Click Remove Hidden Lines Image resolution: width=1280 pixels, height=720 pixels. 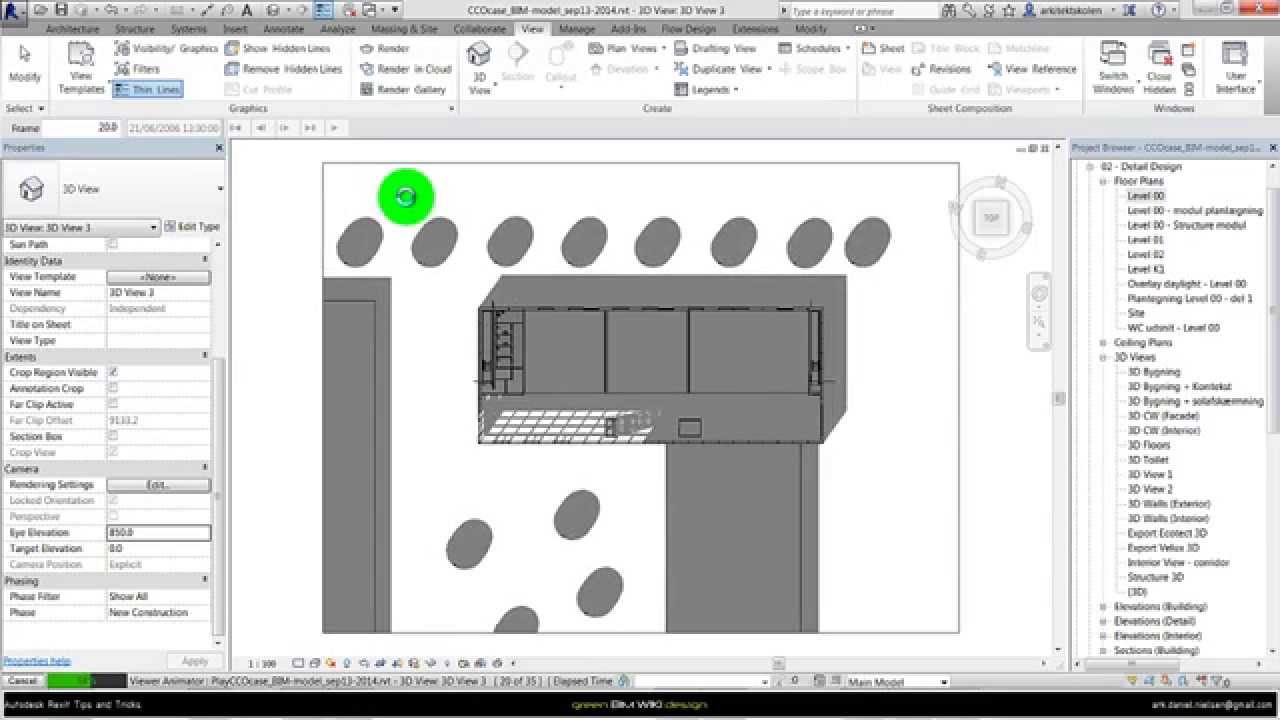click(282, 69)
